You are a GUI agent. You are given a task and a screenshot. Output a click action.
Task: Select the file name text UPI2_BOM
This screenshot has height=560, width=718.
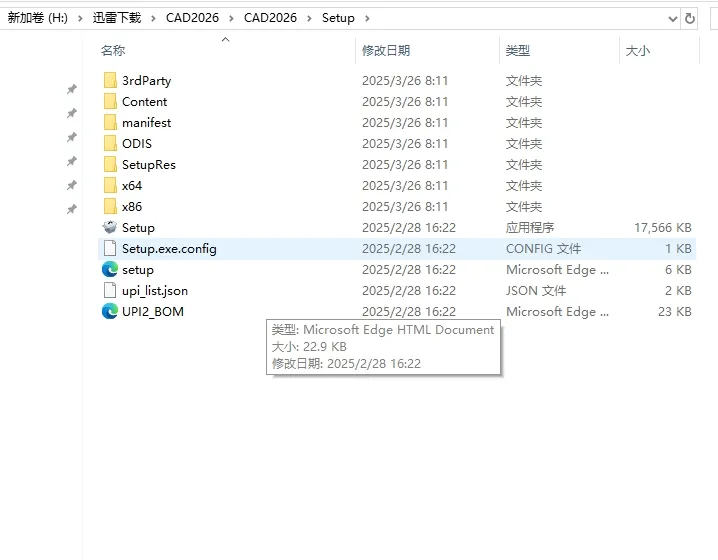[x=153, y=312]
